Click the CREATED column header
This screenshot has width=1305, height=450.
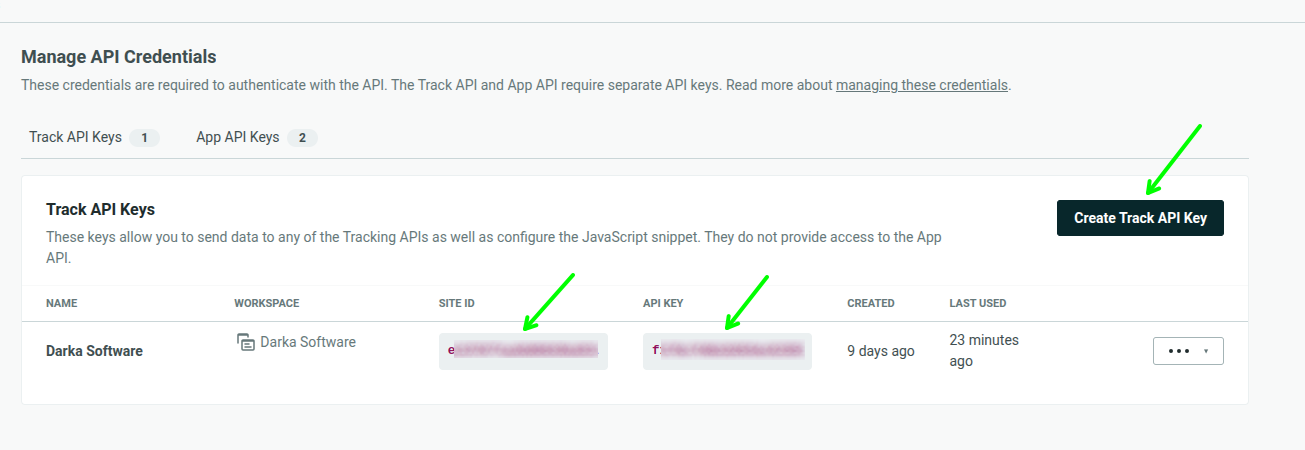[x=871, y=303]
